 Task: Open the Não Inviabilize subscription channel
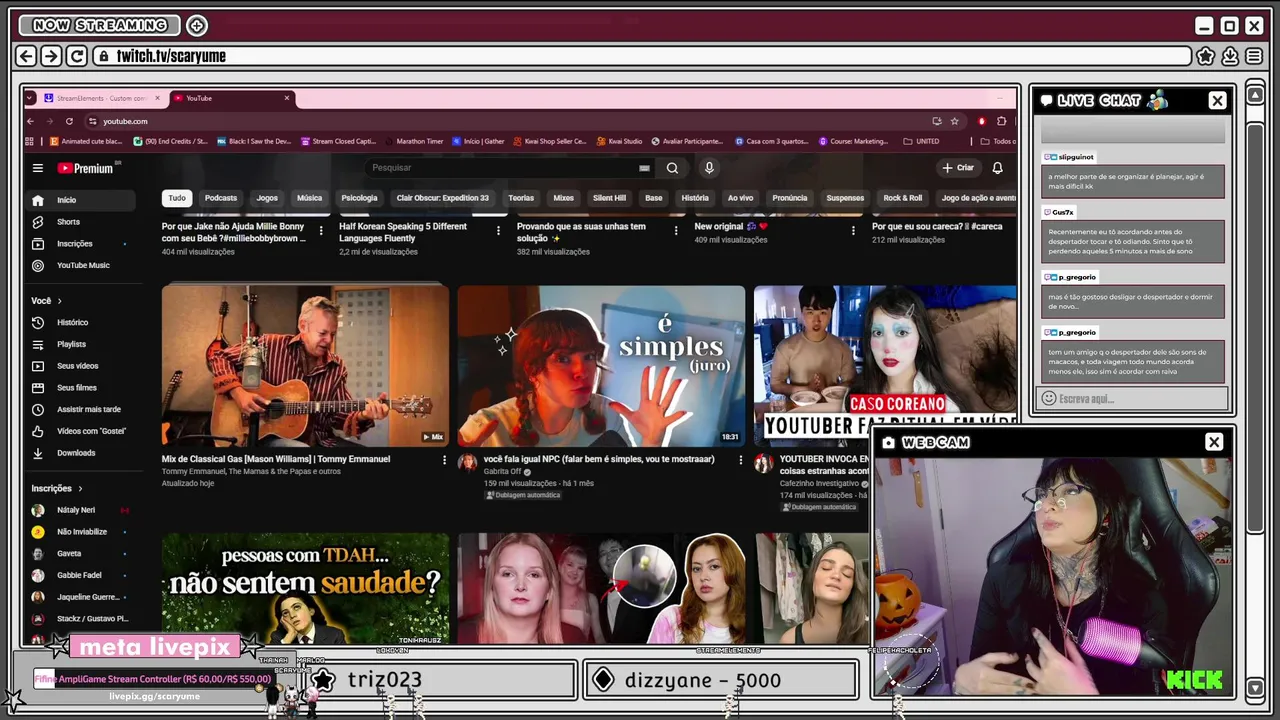pyautogui.click(x=80, y=532)
